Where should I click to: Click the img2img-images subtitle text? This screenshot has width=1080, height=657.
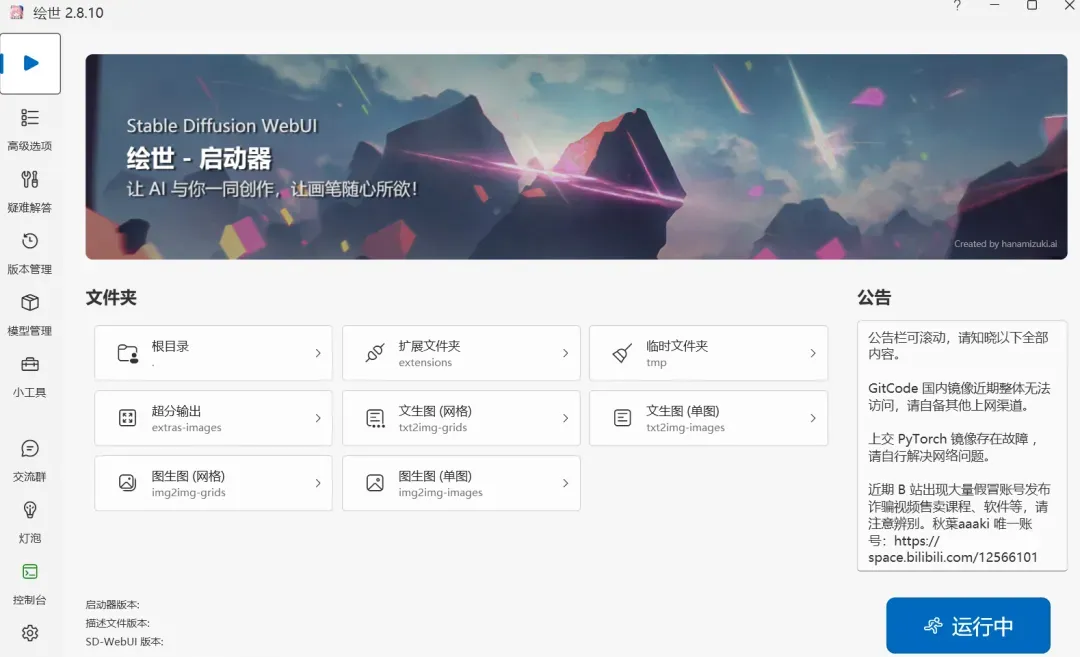pyautogui.click(x=440, y=492)
